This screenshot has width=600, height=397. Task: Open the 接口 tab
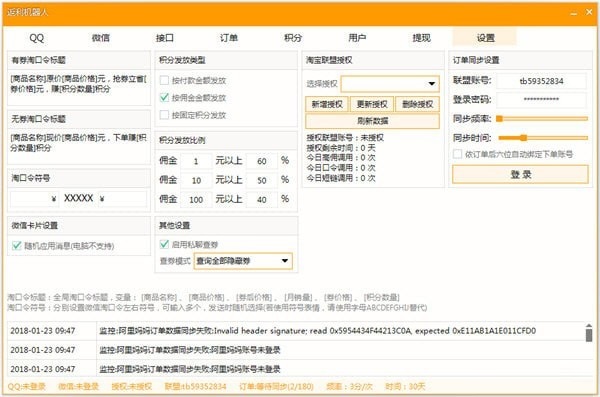point(165,38)
